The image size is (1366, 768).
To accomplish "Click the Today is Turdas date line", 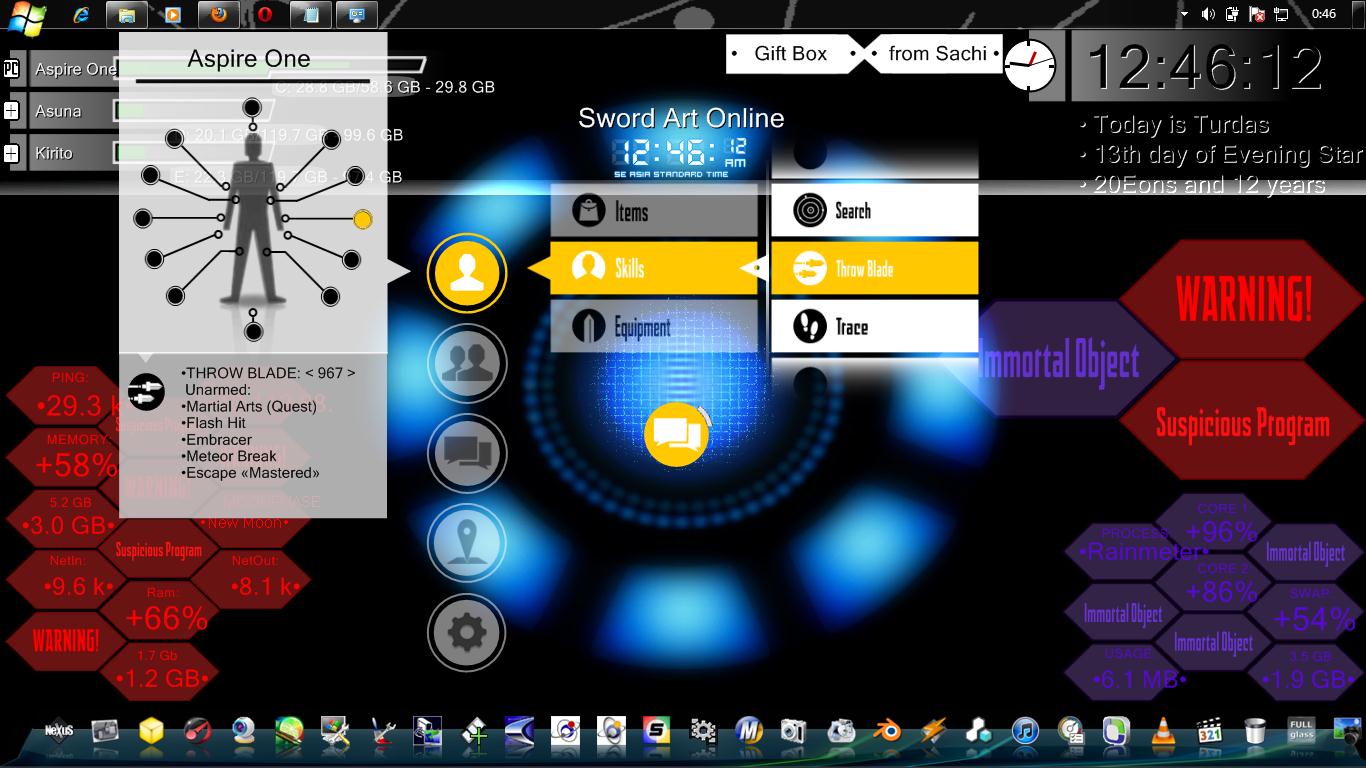I will 1174,125.
